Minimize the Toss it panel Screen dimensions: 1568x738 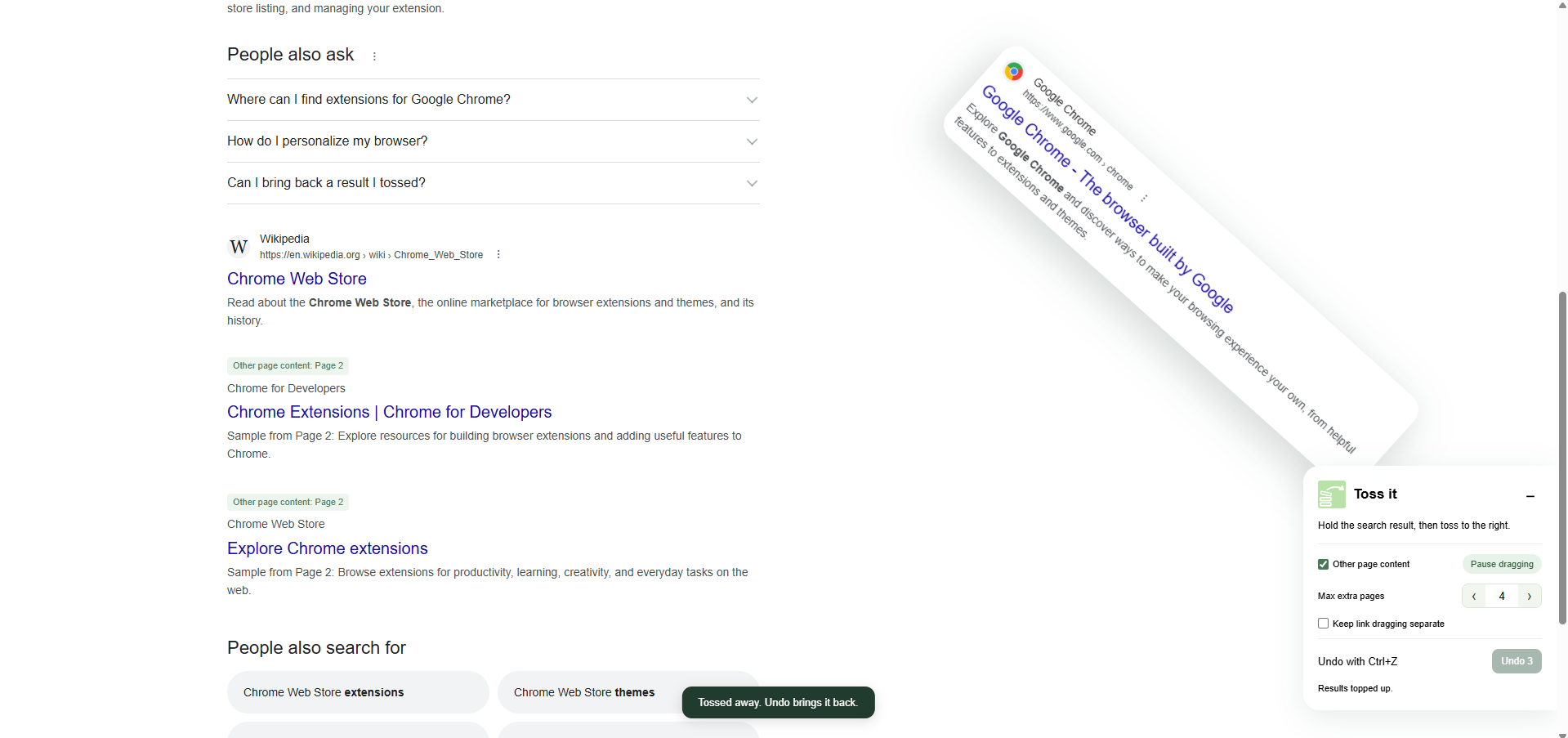click(x=1530, y=495)
